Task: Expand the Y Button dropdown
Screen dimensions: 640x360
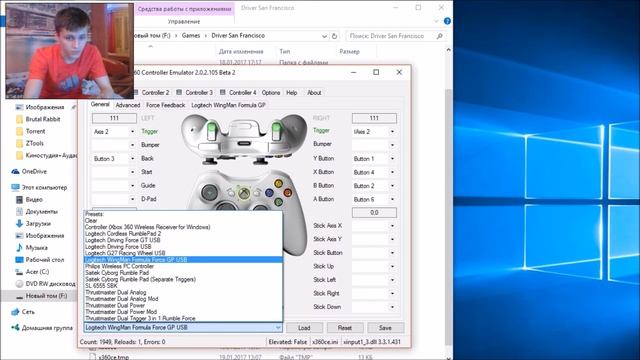Action: click(392, 158)
